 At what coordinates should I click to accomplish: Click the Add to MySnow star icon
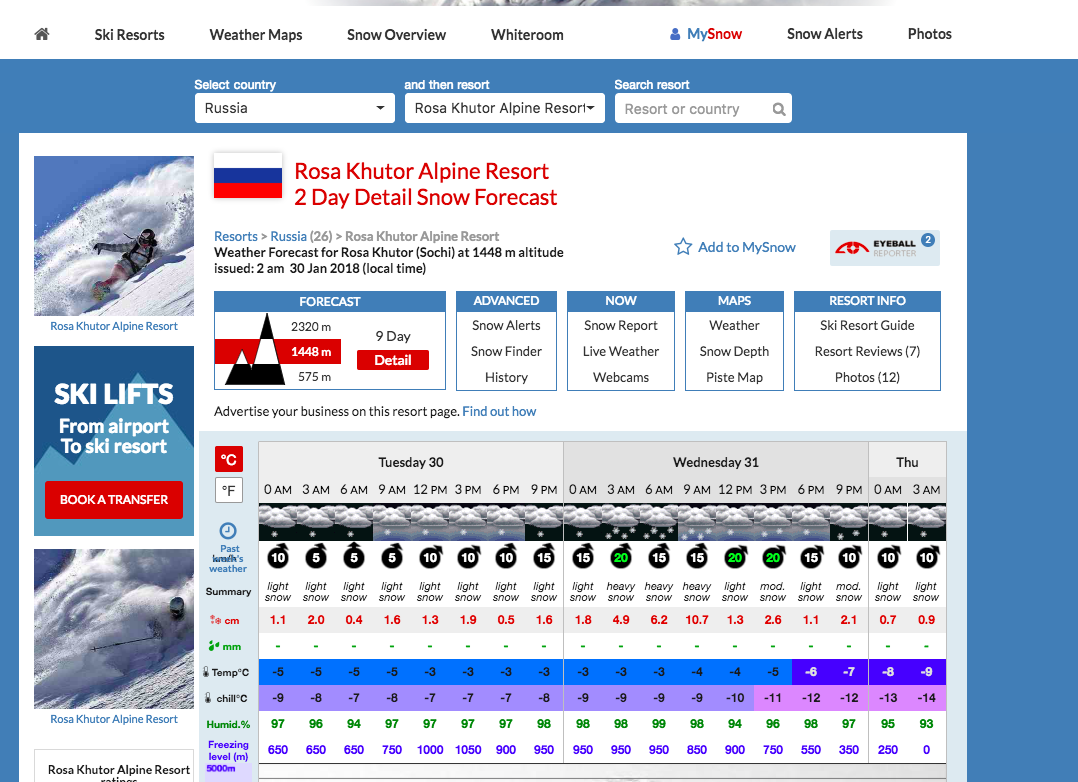pyautogui.click(x=683, y=247)
